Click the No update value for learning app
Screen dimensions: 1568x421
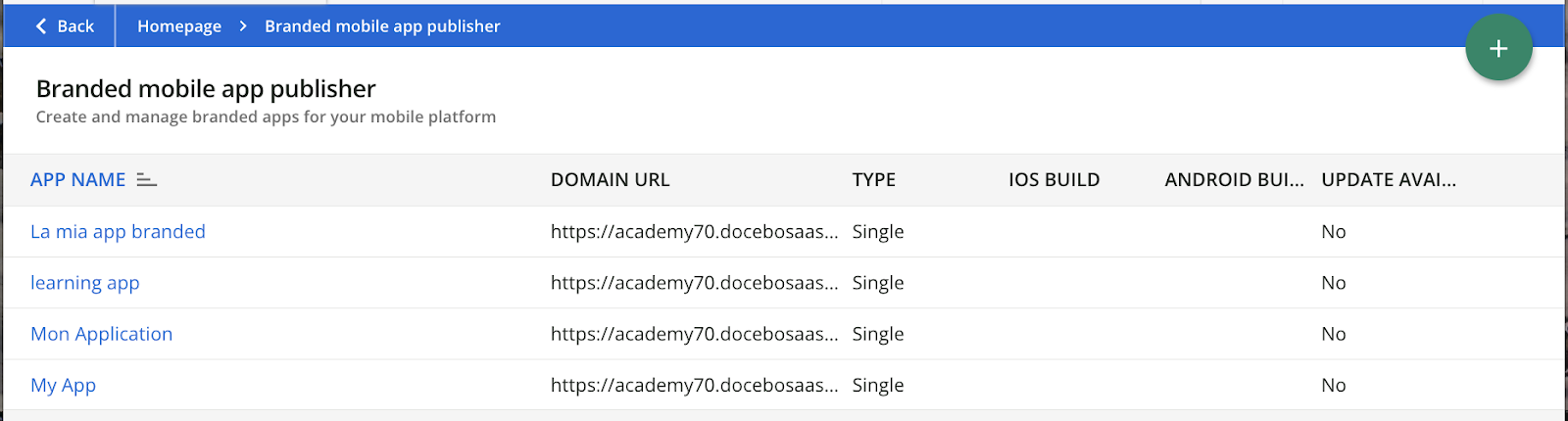pyautogui.click(x=1333, y=283)
